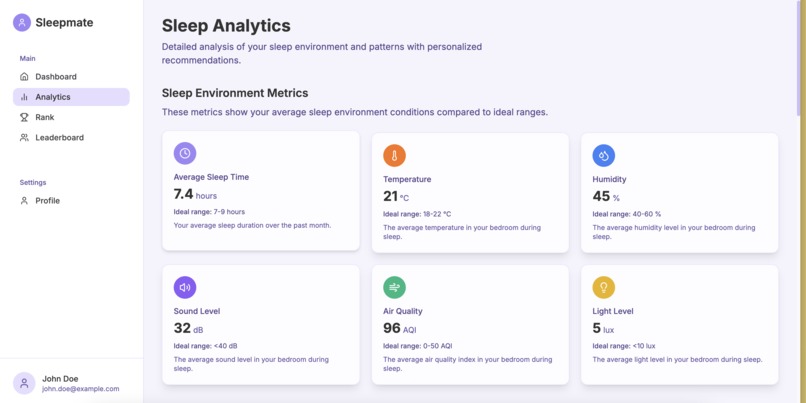Click the Leaderboard people icon
This screenshot has height=403, width=806.
tap(24, 138)
